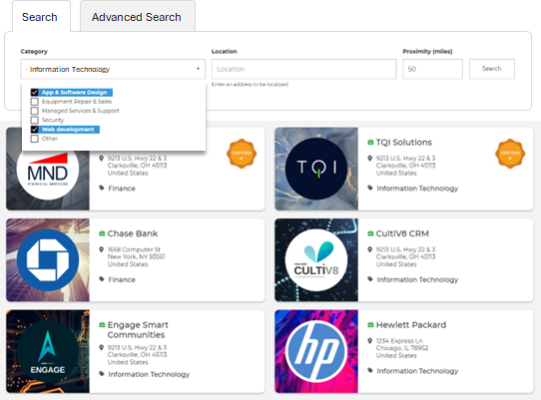Check the Security category checkbox

click(x=34, y=120)
